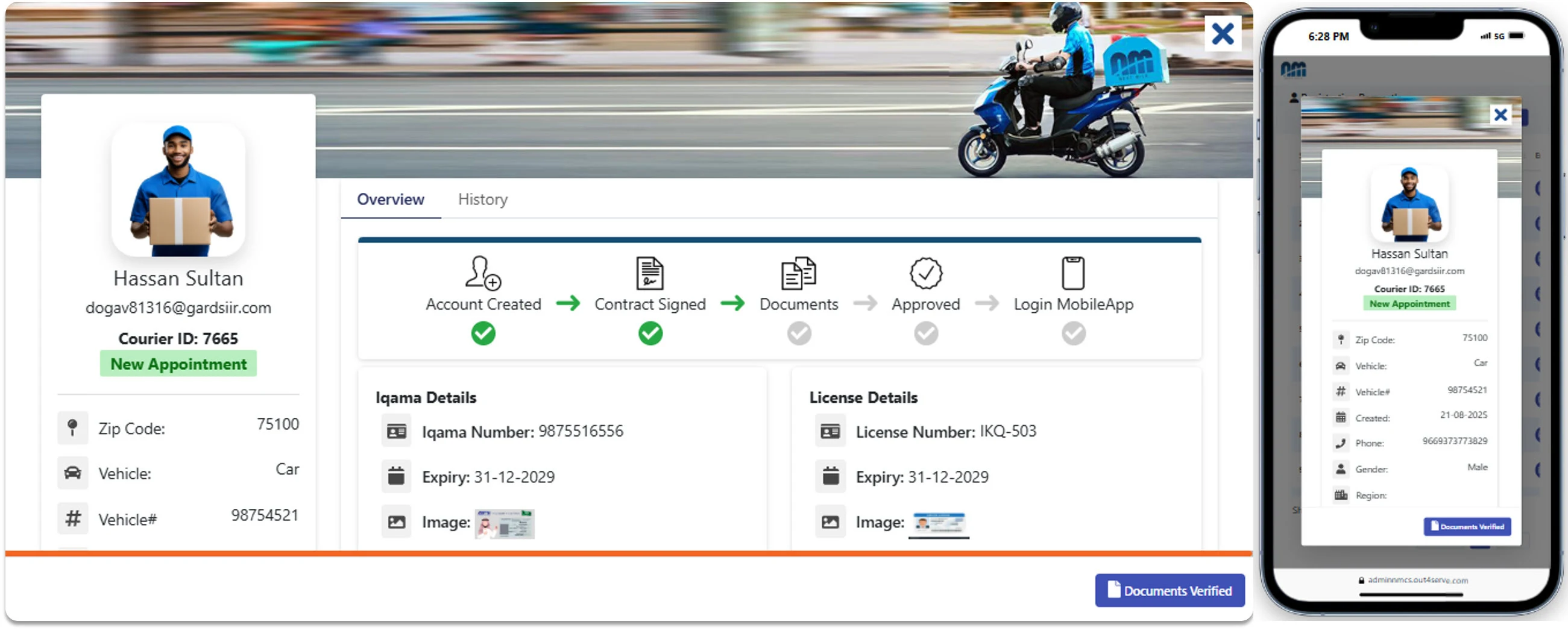Toggle the green checkmark under Account Created
This screenshot has width=1568, height=630.
pyautogui.click(x=483, y=333)
